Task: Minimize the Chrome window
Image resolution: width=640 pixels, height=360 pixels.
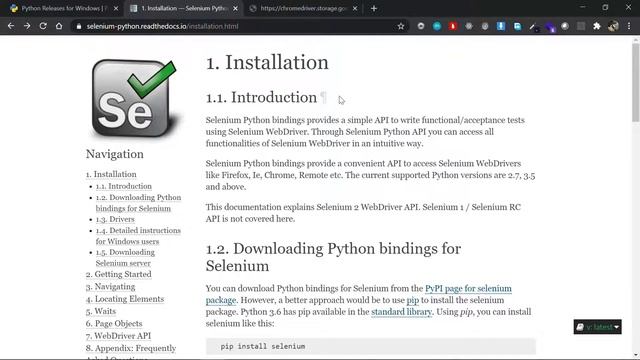Action: pyautogui.click(x=582, y=7)
